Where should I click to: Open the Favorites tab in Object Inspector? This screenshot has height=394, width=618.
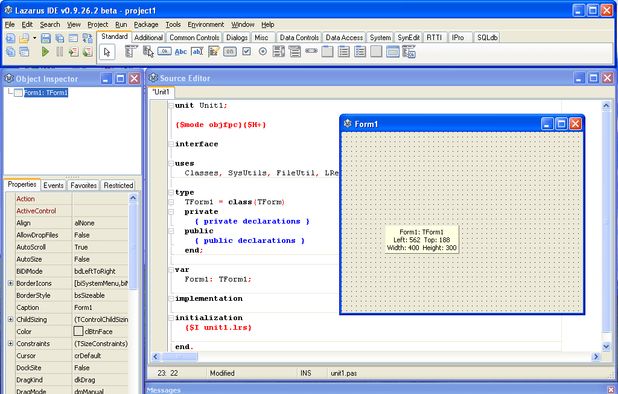[84, 185]
